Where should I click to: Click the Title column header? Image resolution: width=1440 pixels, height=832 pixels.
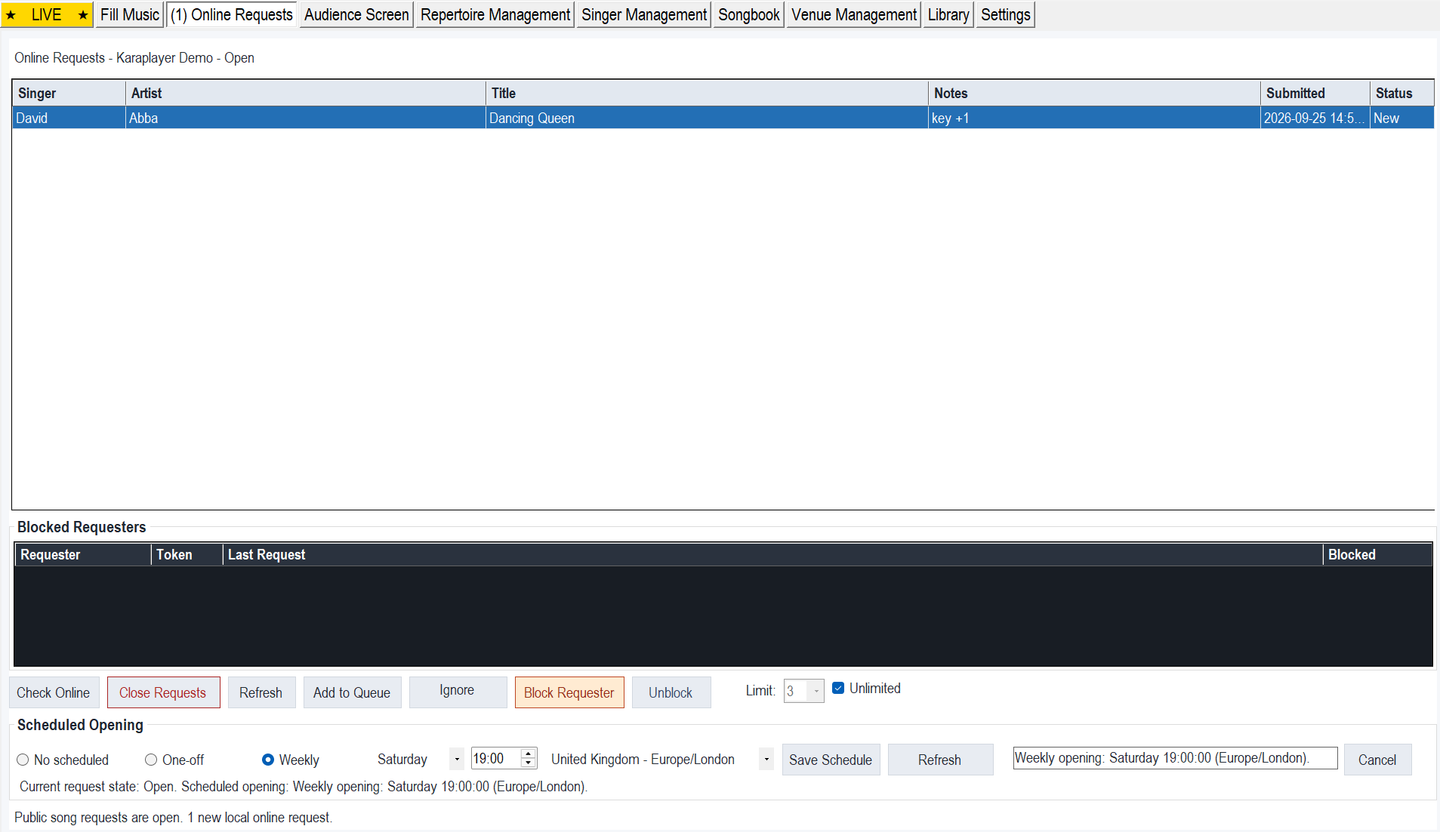[707, 93]
